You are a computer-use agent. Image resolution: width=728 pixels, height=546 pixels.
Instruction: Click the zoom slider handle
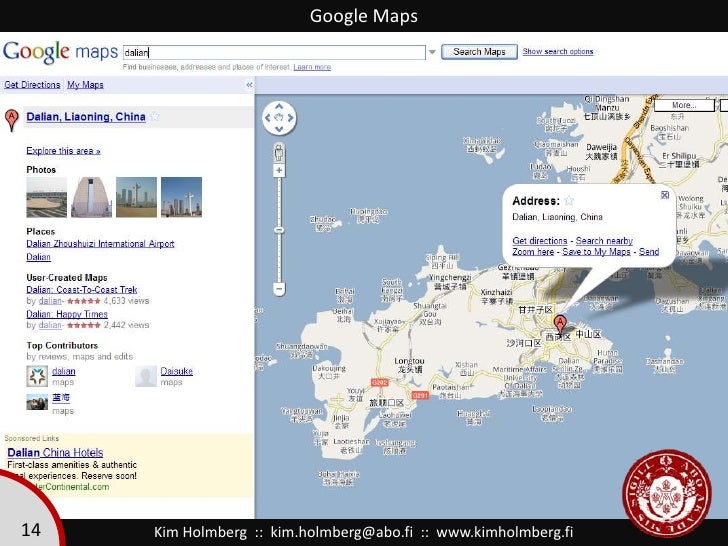[x=279, y=230]
